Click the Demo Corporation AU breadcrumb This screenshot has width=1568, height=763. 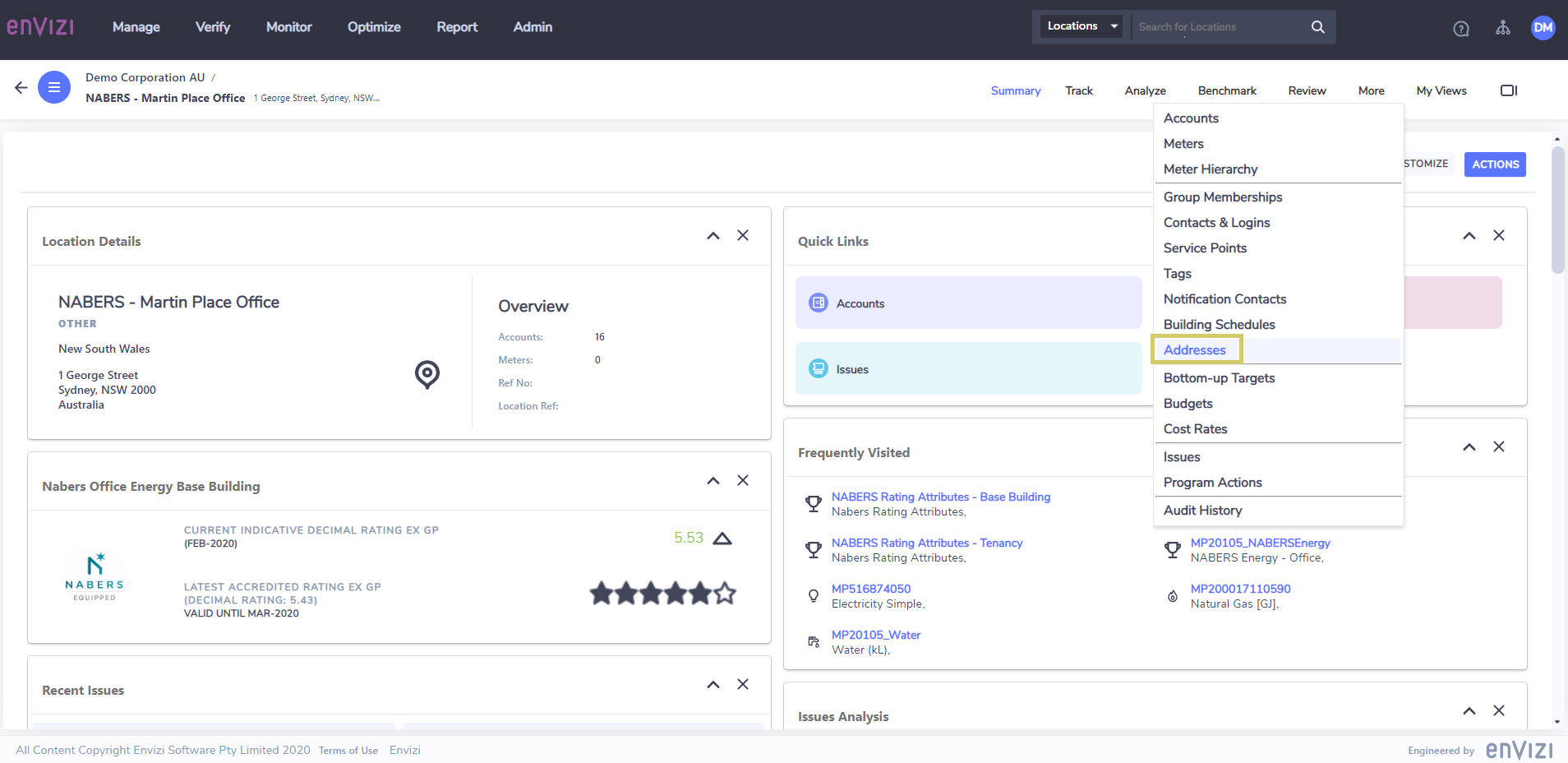pyautogui.click(x=145, y=77)
